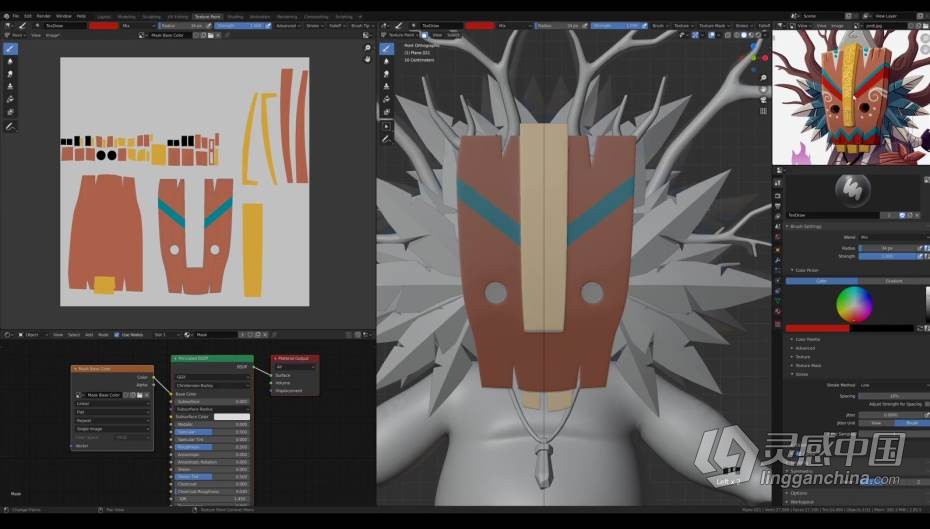Click Mask Base Color image name field in header
Viewport: 930px width, 529px height.
click(x=171, y=36)
